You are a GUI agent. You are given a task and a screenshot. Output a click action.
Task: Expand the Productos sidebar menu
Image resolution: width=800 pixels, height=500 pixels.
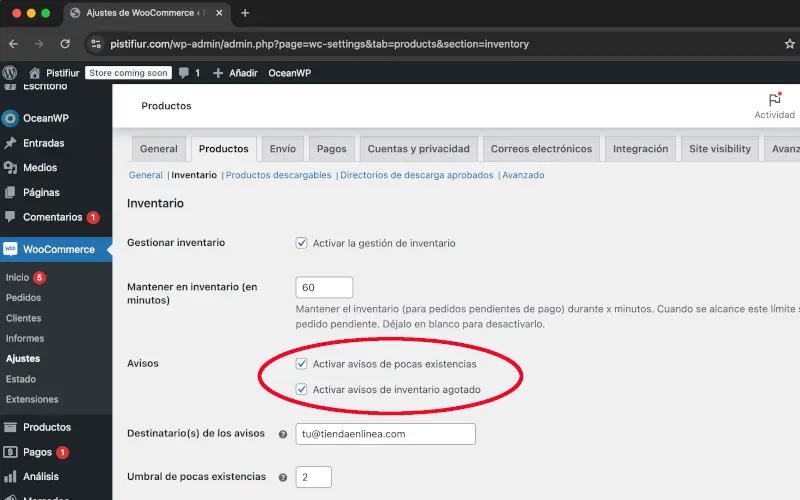[x=47, y=427]
